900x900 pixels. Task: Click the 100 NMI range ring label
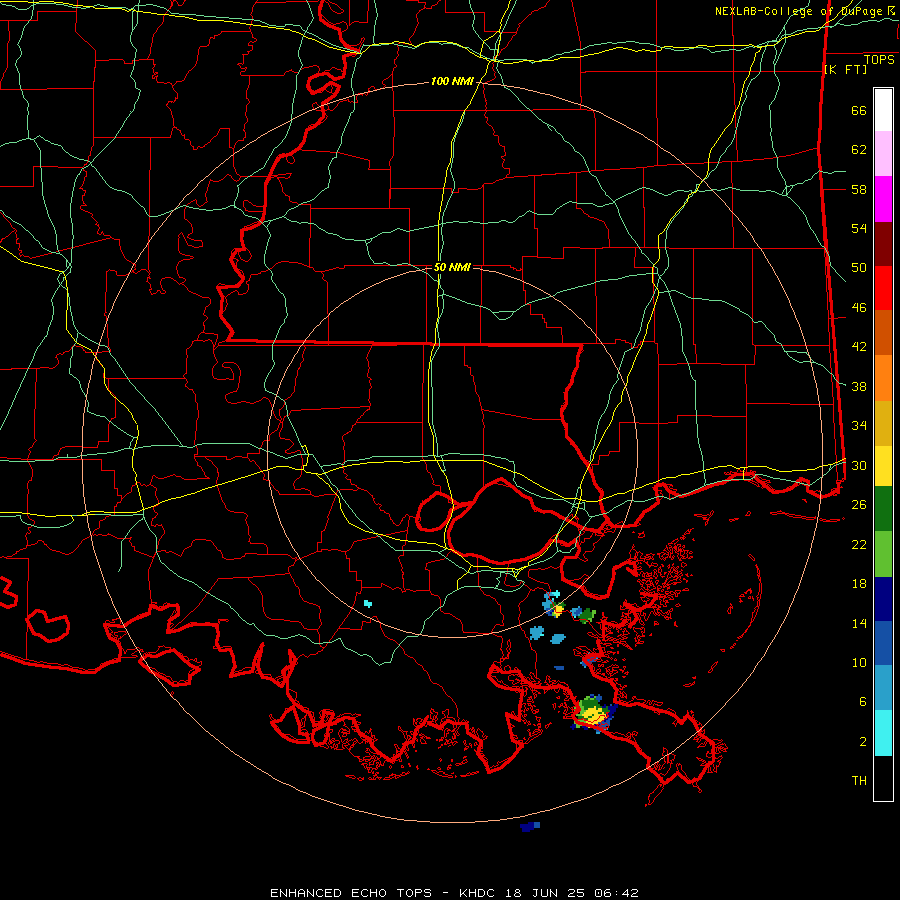click(x=452, y=82)
